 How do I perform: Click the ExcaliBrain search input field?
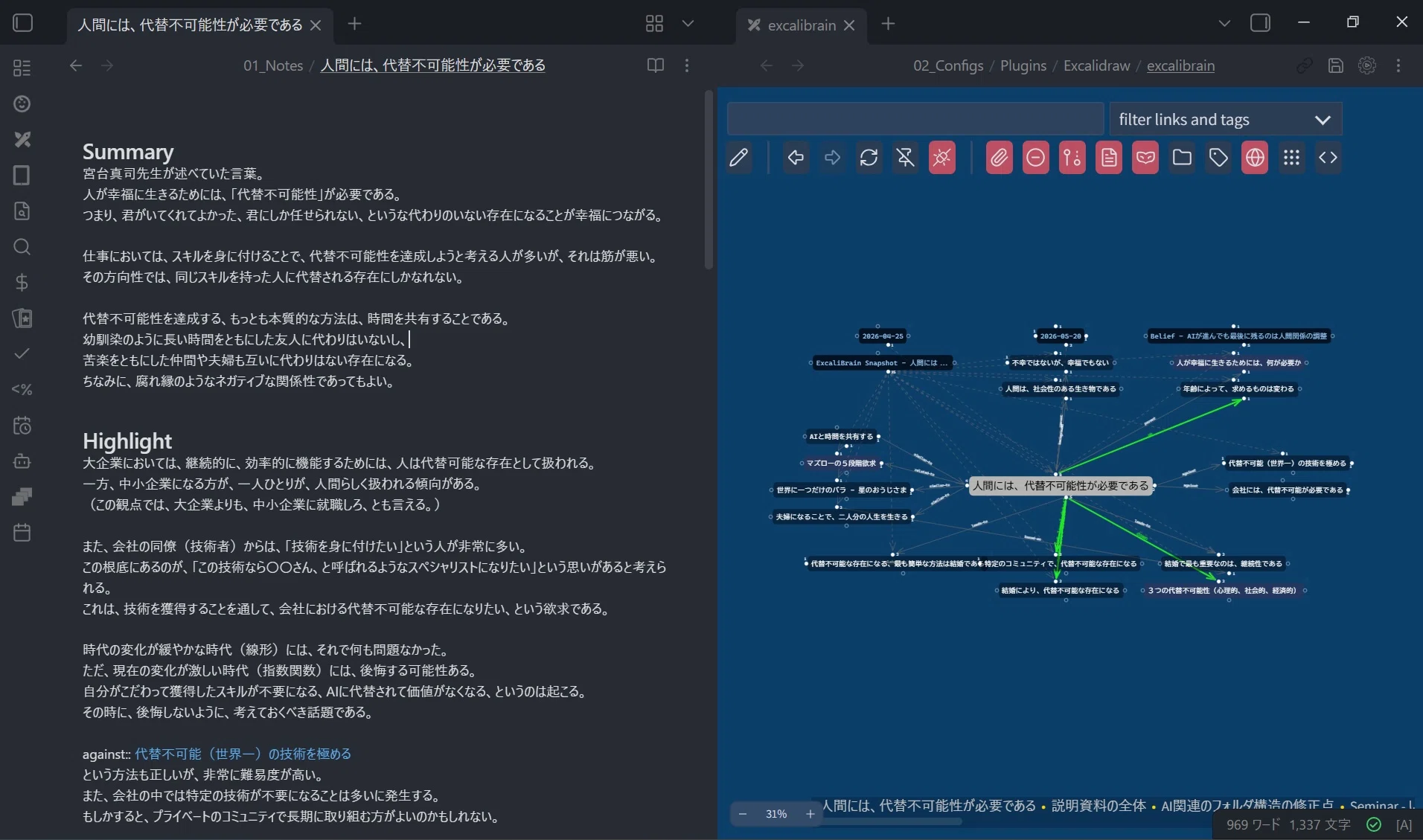point(915,119)
